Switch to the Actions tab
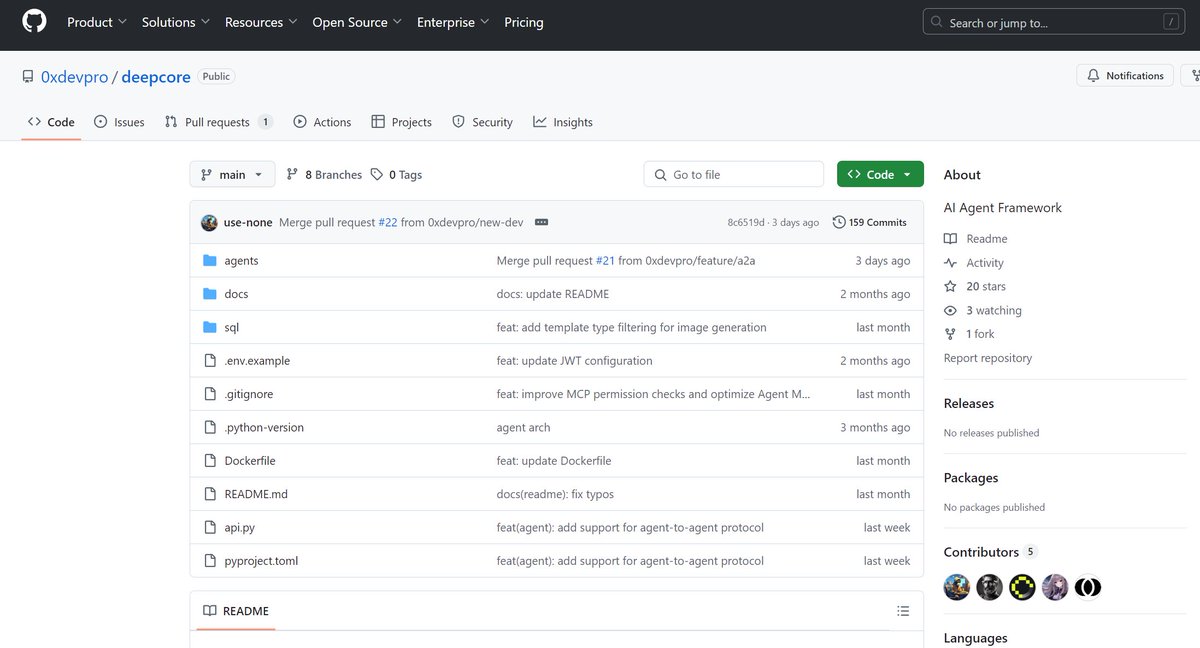The width and height of the screenshot is (1200, 648). pyautogui.click(x=322, y=122)
